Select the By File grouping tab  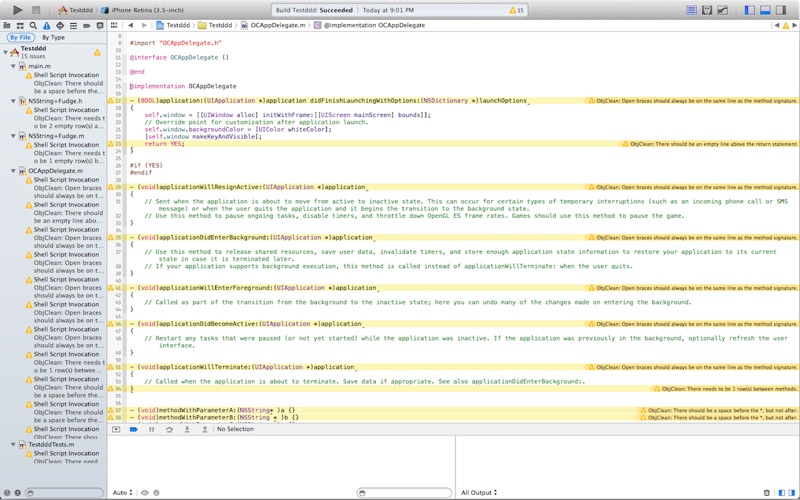(x=20, y=38)
